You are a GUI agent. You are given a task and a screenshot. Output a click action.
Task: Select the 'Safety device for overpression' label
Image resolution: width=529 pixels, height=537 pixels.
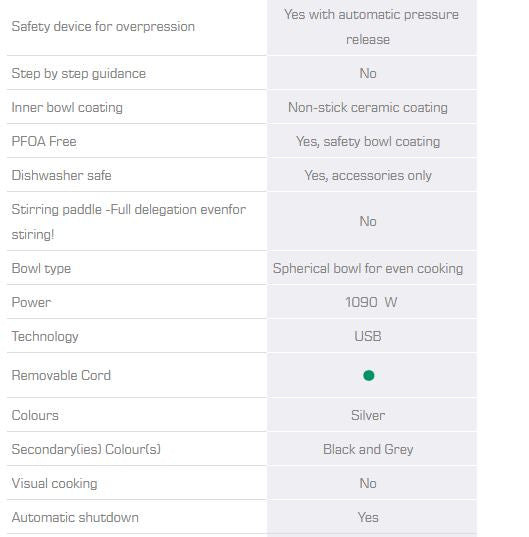tap(103, 26)
